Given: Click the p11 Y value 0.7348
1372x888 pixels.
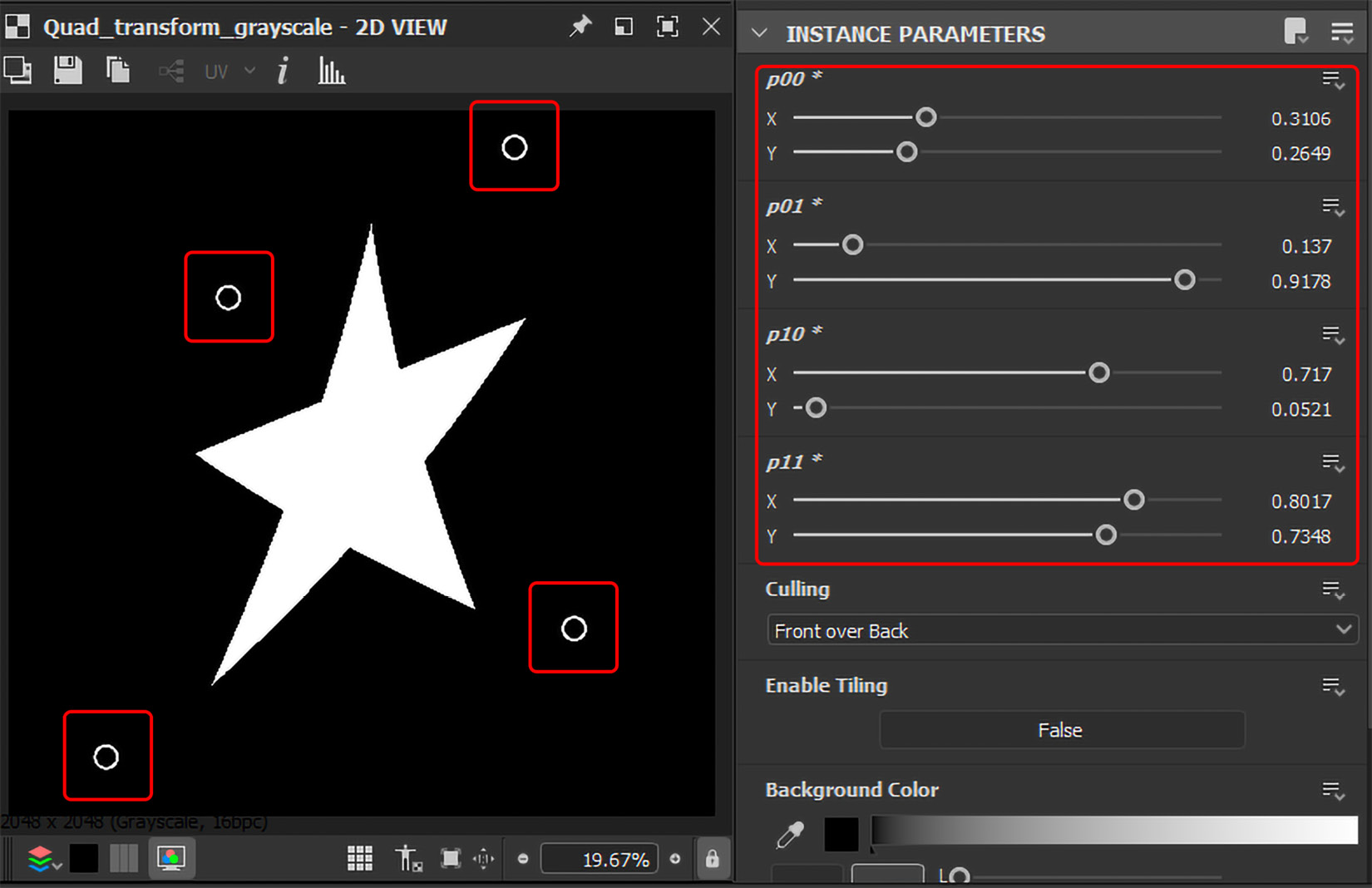Looking at the screenshot, I should (x=1300, y=537).
